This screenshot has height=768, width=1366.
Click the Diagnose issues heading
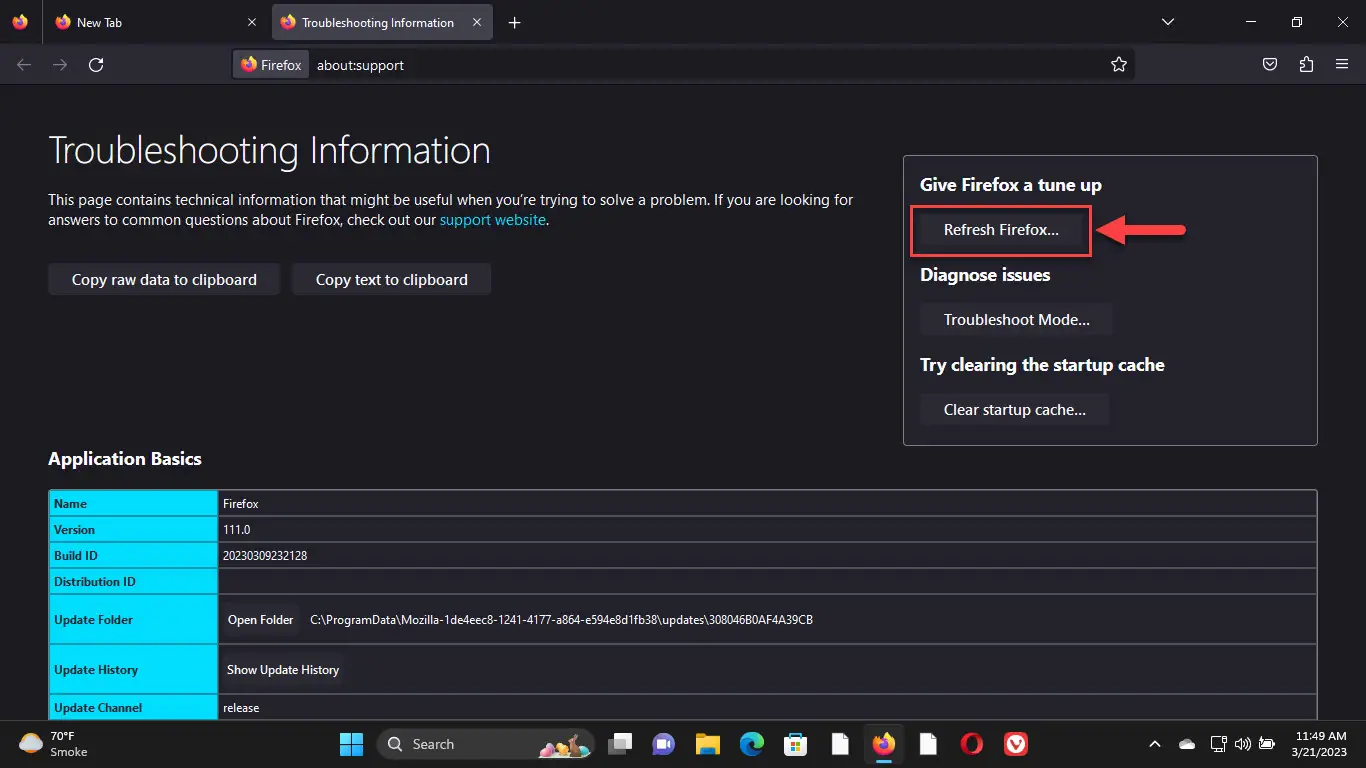985,275
